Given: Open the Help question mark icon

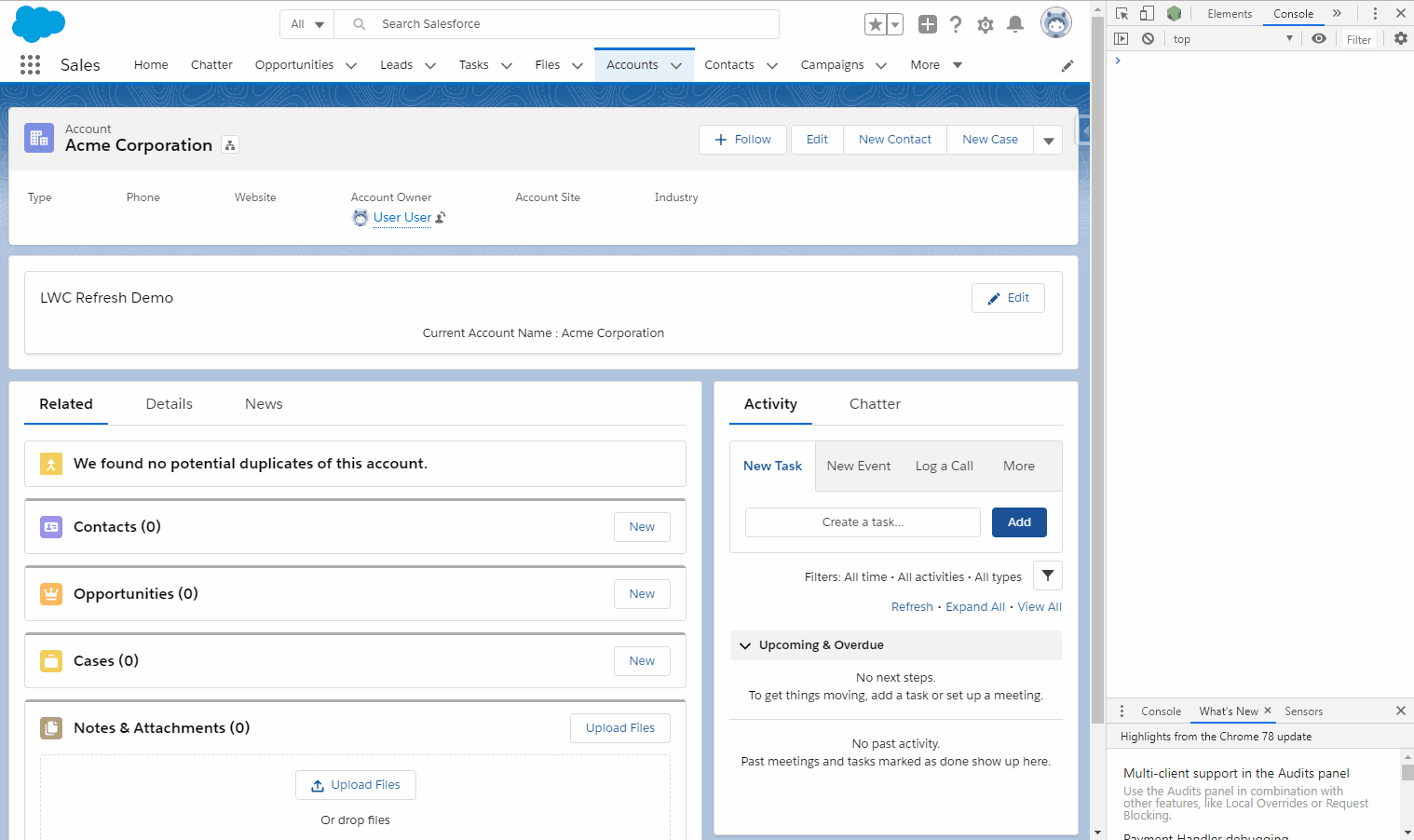Looking at the screenshot, I should 956,24.
